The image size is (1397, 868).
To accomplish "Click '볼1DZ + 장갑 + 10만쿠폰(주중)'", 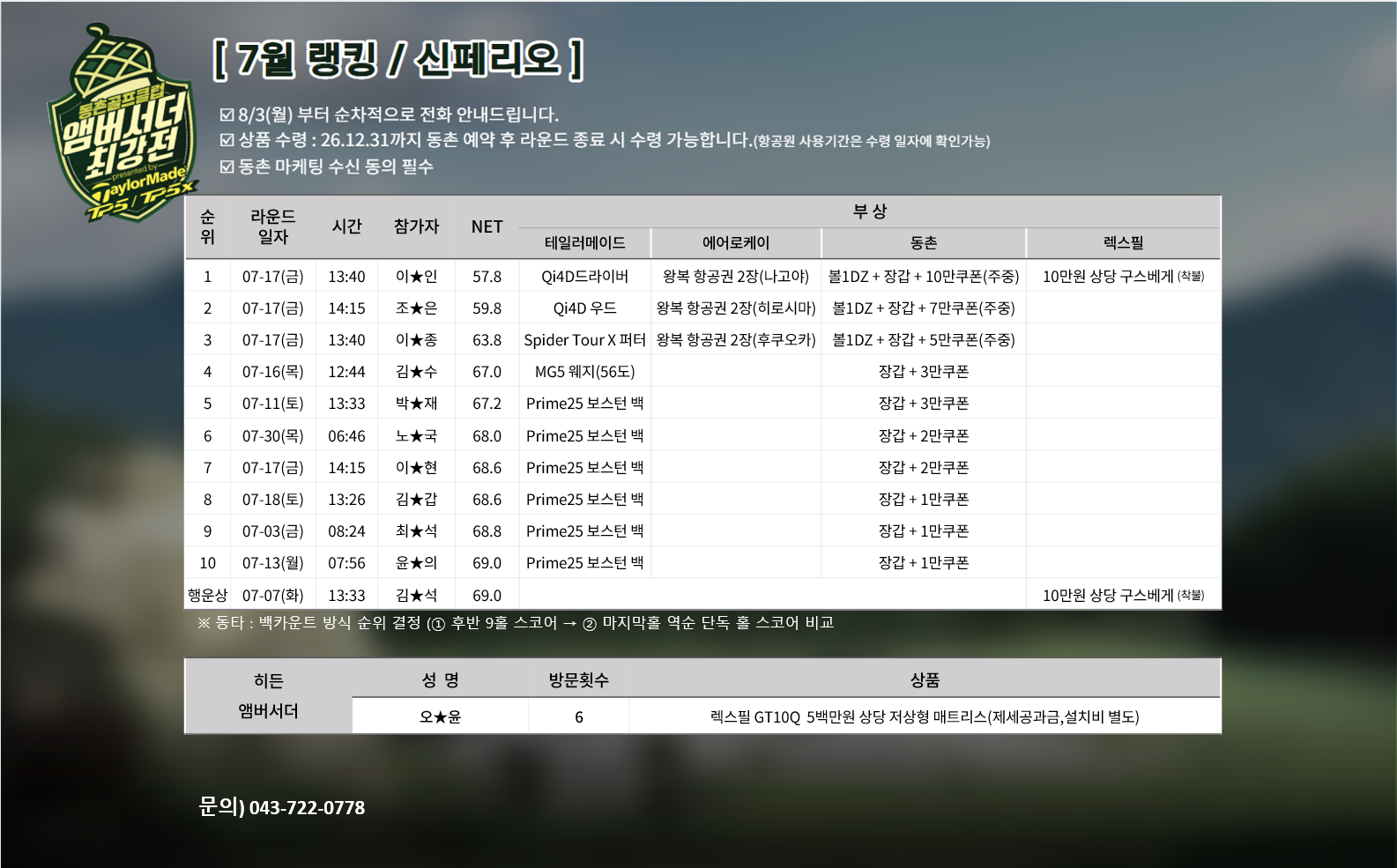I will click(x=924, y=277).
